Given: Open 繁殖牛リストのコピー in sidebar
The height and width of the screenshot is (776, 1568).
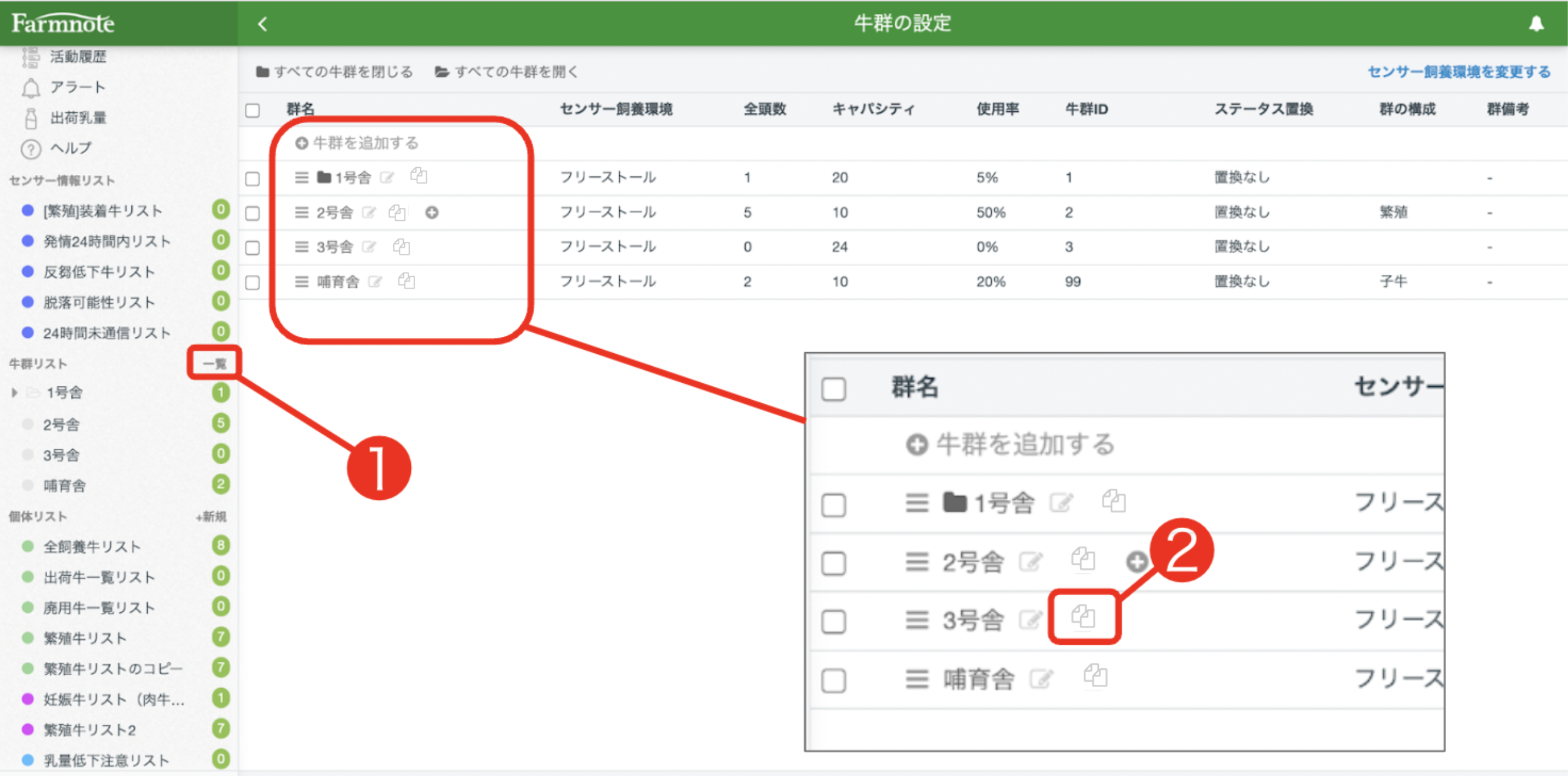Looking at the screenshot, I should 113,669.
